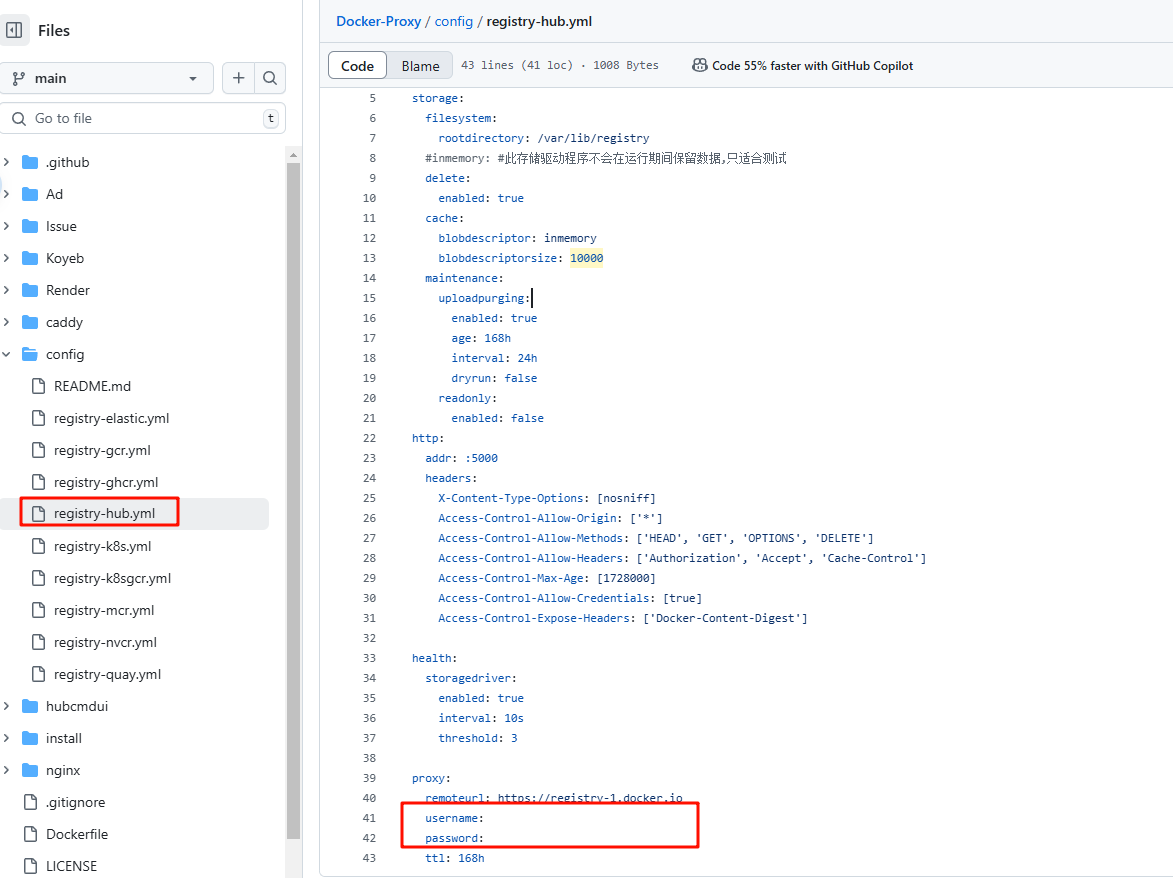Image resolution: width=1173 pixels, height=878 pixels.
Task: Type in the Go to file field
Action: [140, 118]
